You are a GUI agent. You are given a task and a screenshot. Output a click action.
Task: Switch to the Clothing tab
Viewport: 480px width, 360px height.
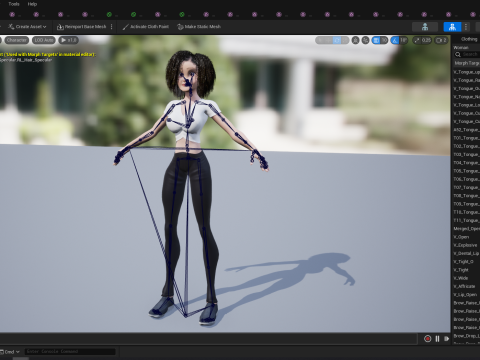pos(469,39)
